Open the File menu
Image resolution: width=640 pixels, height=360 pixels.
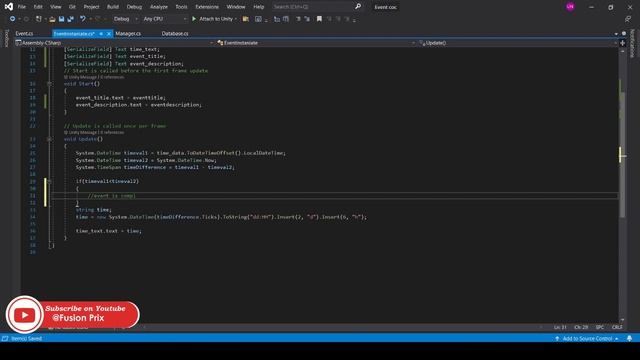tap(22, 7)
